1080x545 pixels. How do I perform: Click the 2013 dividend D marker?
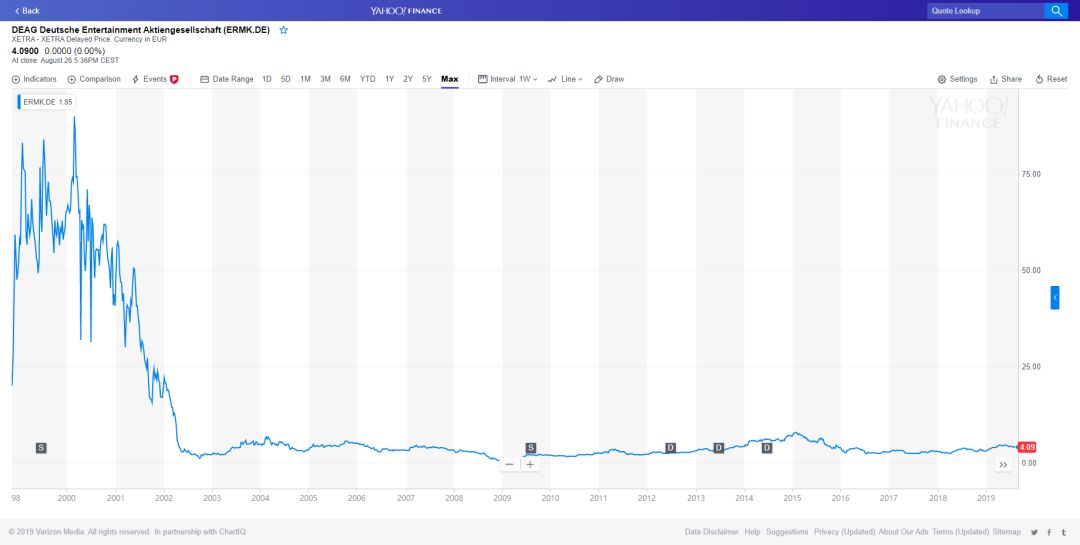coord(718,448)
